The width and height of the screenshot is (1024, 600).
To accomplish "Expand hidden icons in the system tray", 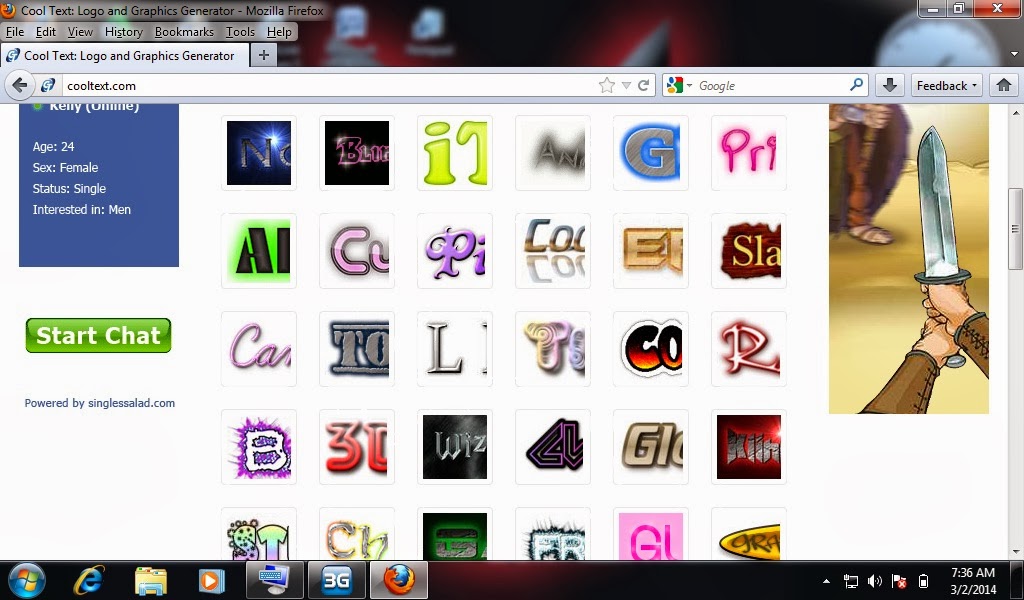I will pos(826,580).
